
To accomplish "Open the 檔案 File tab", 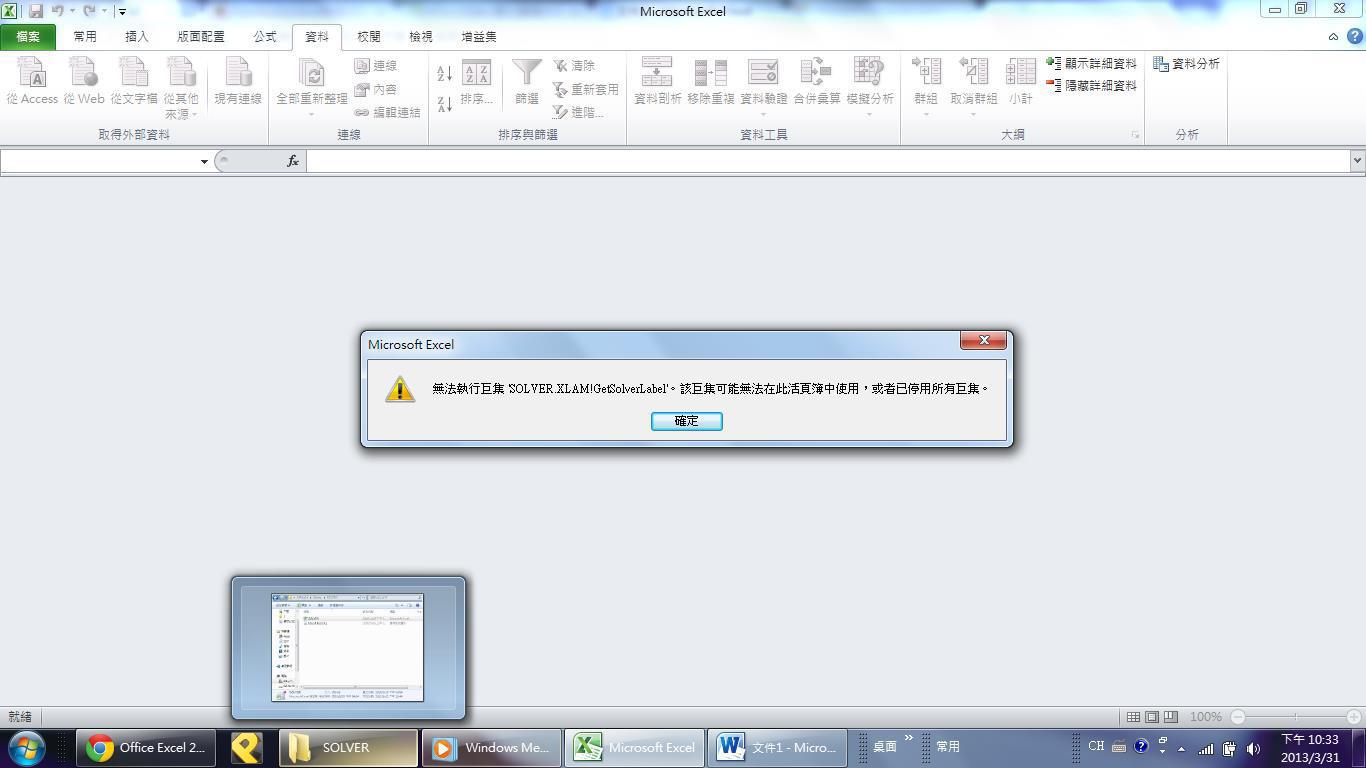I will click(x=28, y=37).
